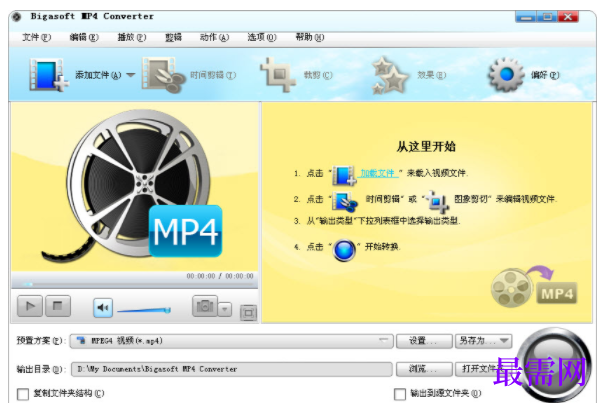This screenshot has height=403, width=605.
Task: Toggle full screen preview button
Action: (248, 313)
